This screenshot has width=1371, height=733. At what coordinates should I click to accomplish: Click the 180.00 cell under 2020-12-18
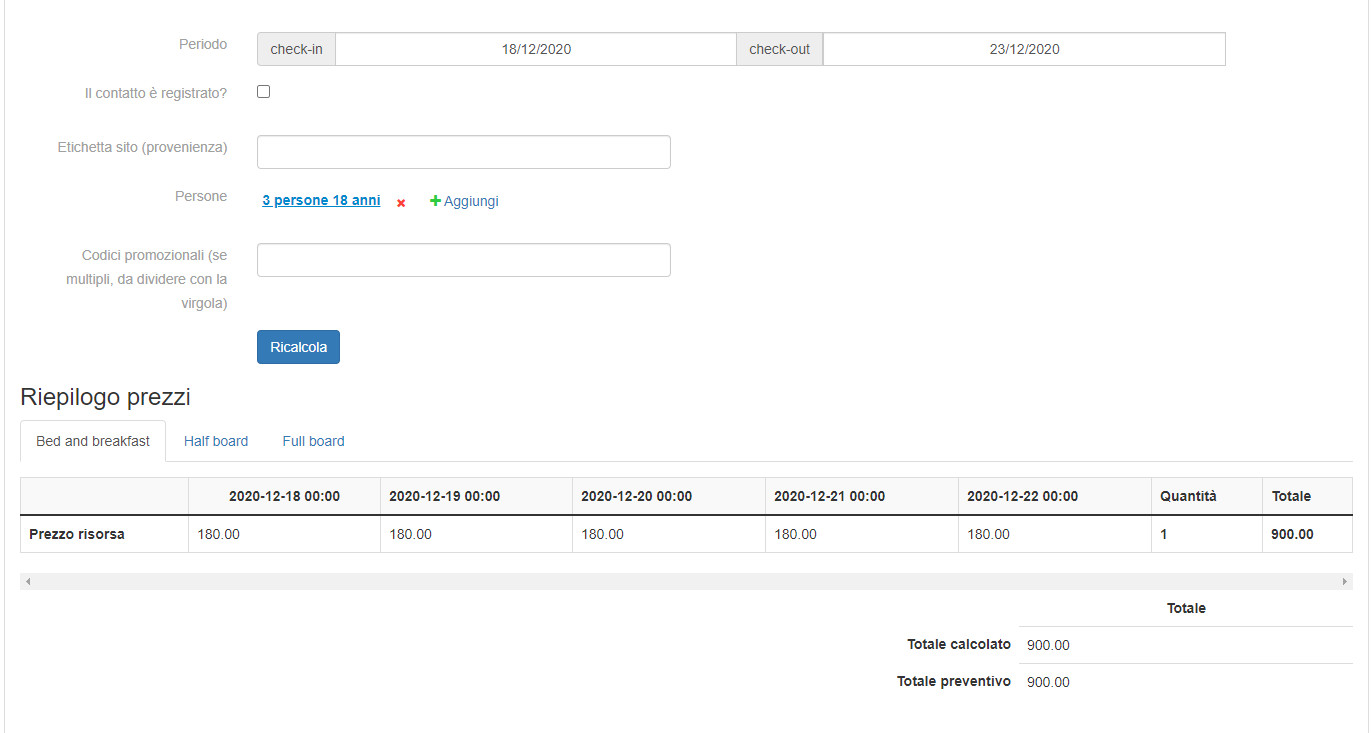pyautogui.click(x=284, y=534)
